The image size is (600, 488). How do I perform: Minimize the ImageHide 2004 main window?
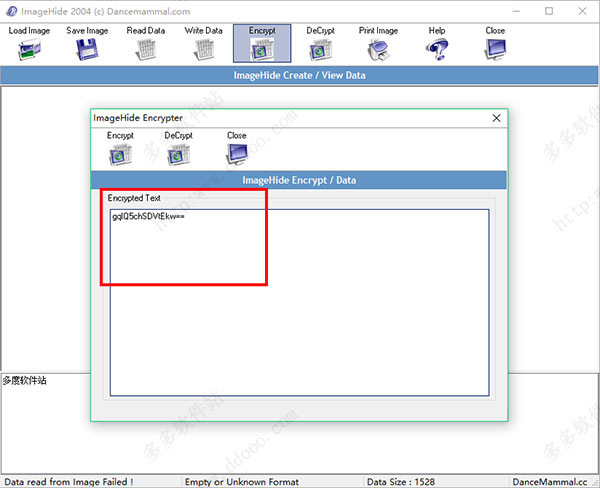(x=516, y=11)
